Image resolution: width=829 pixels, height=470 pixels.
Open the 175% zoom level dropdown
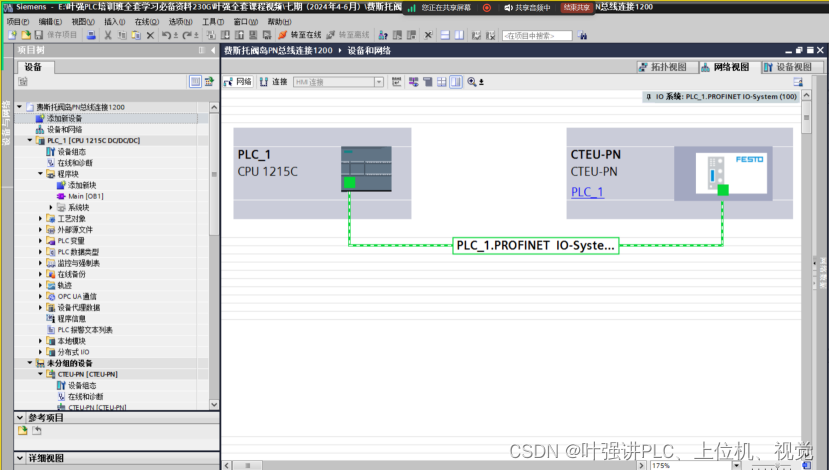(736, 465)
